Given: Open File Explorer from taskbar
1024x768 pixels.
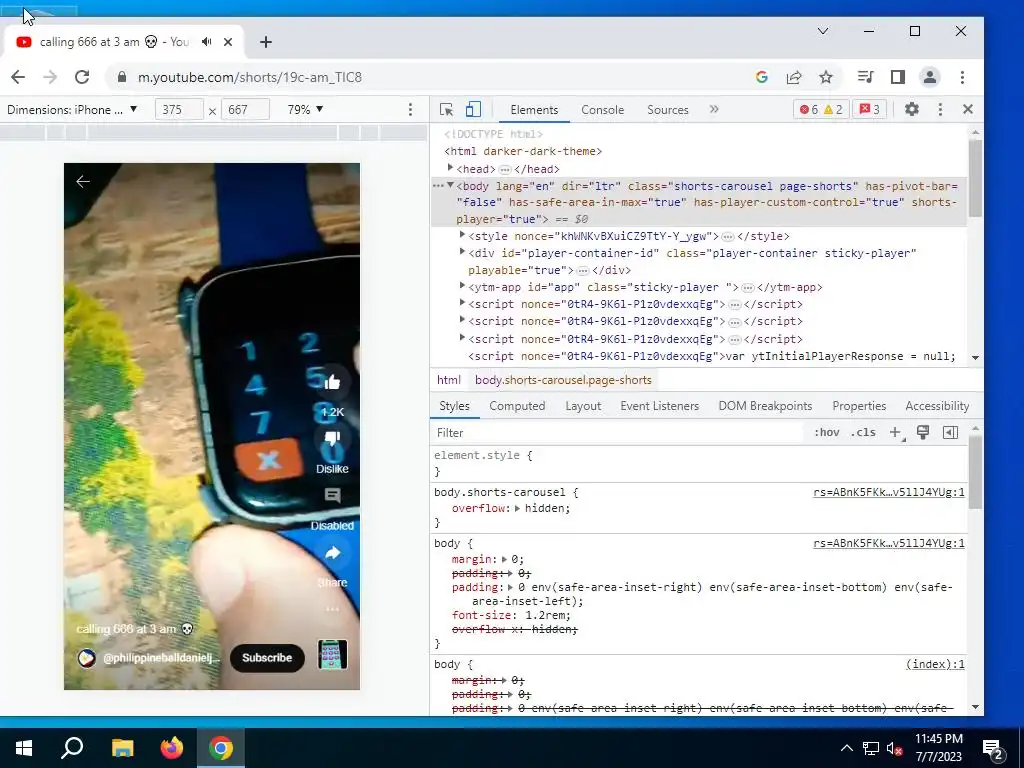Looking at the screenshot, I should click(x=122, y=748).
